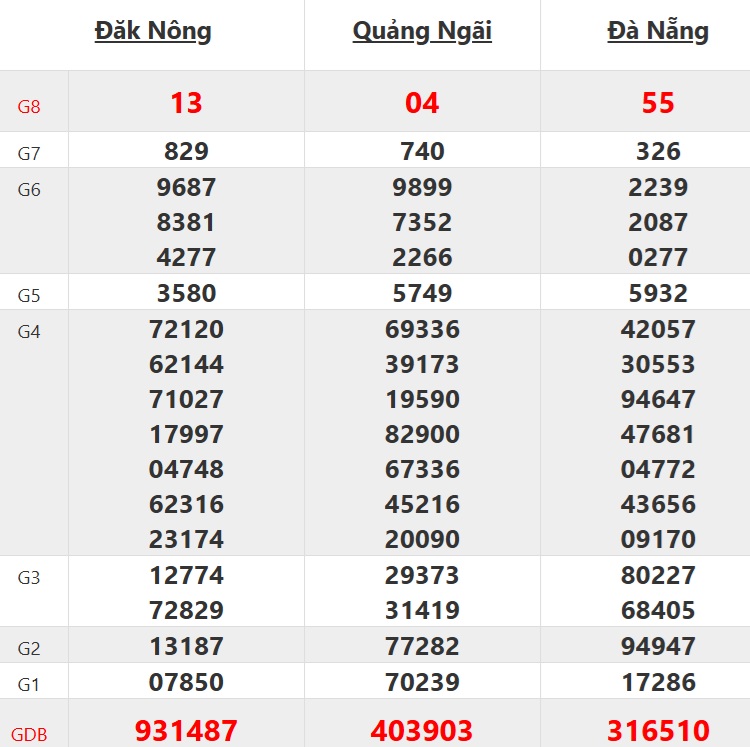Open the Đăk Nông province link
750x747 pixels.
point(153,31)
